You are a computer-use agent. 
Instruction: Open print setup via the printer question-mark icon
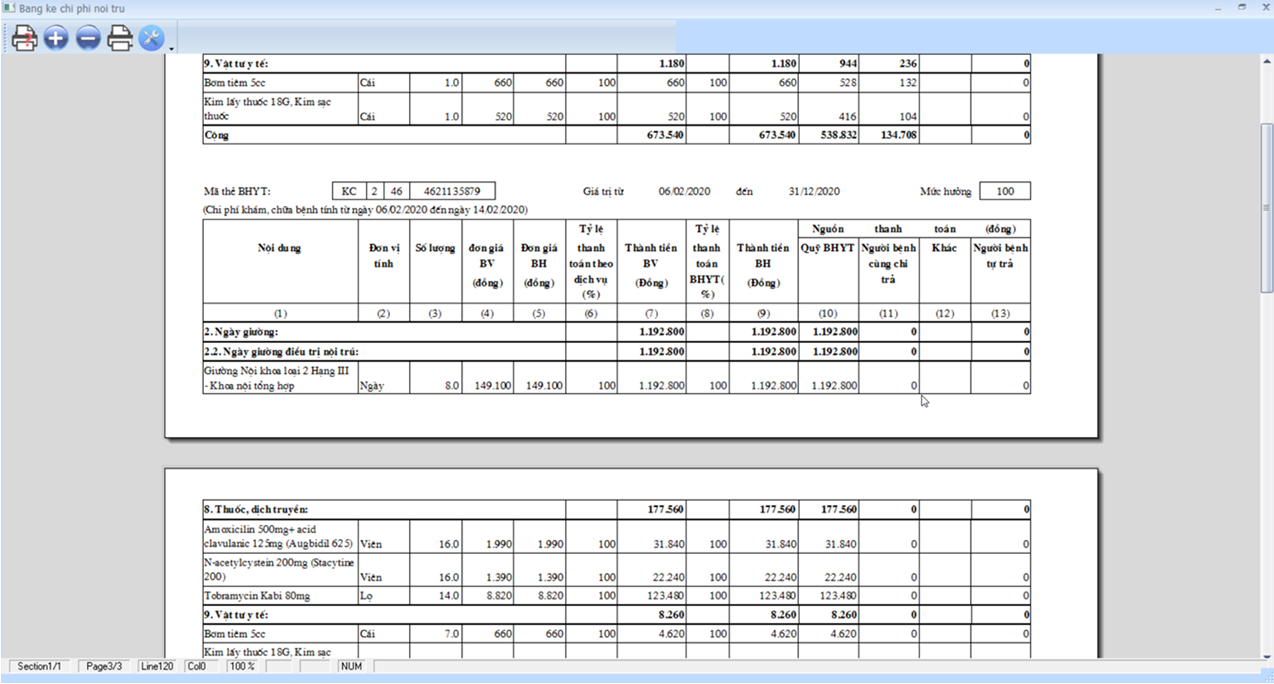[24, 38]
